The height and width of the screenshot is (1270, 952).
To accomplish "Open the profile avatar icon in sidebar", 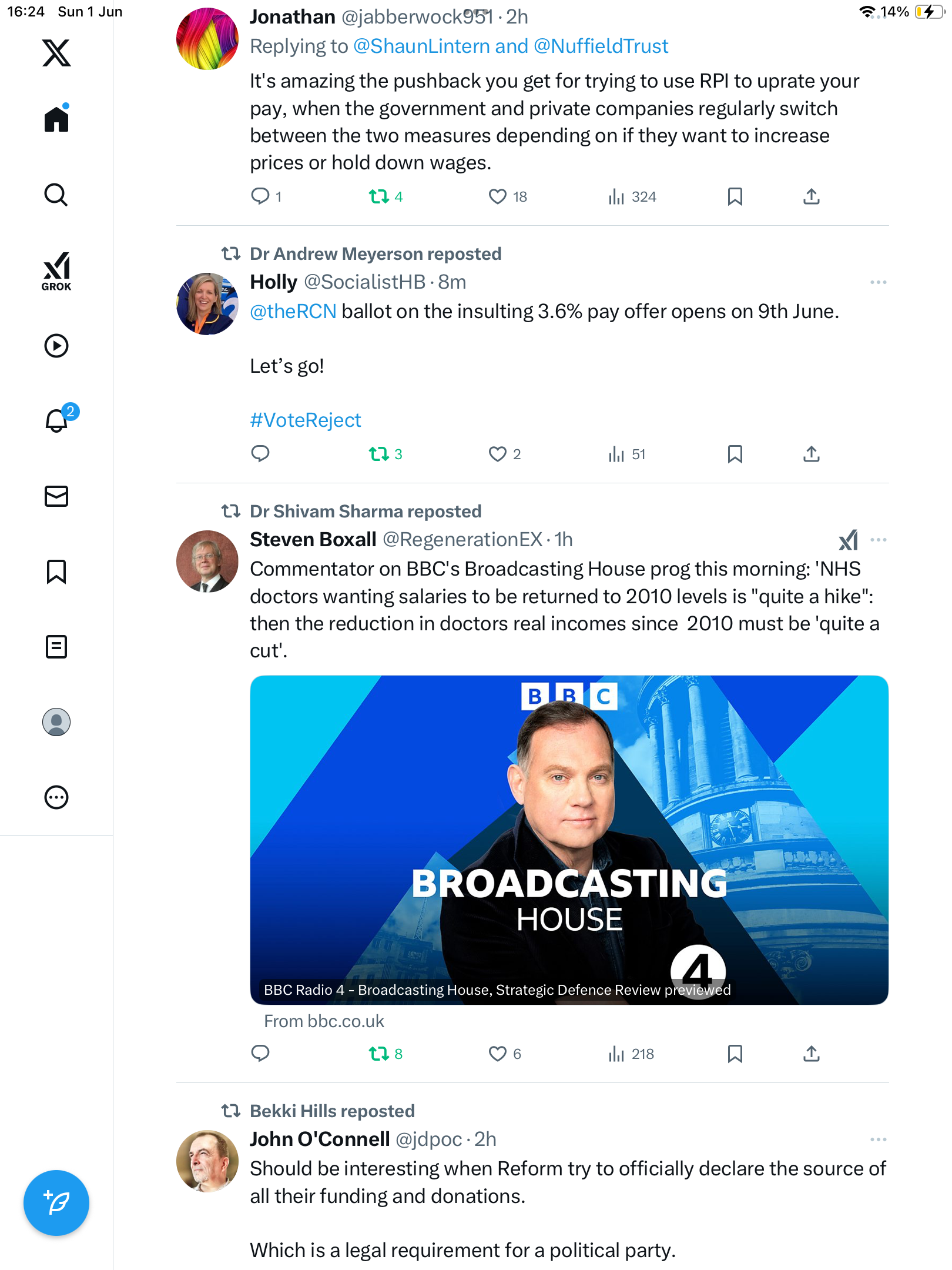I will 56,722.
